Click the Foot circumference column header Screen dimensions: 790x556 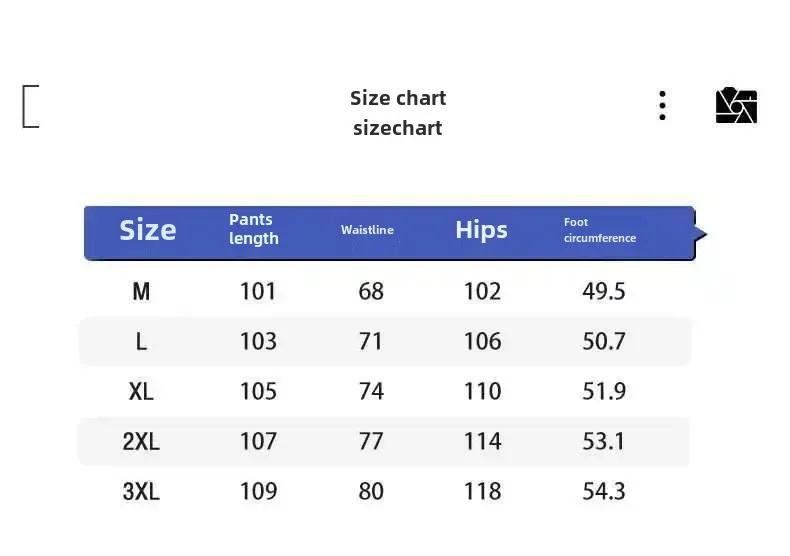[x=600, y=230]
